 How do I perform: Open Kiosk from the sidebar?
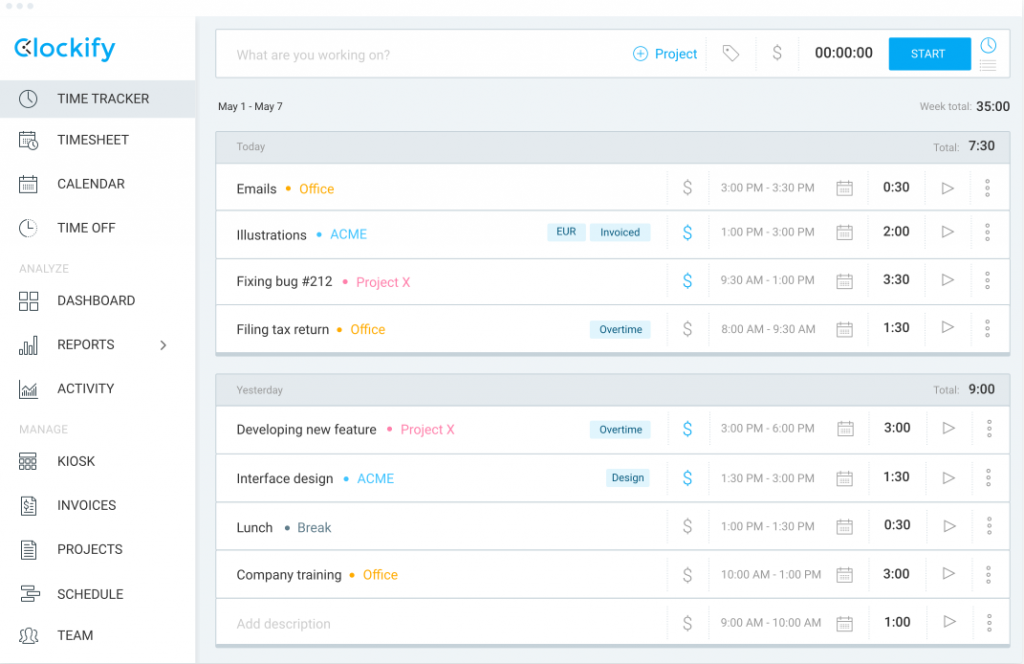[77, 461]
